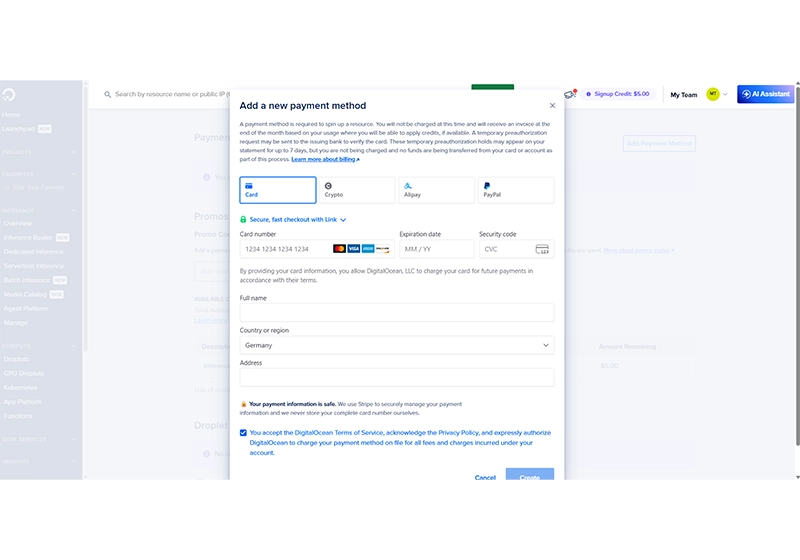Screen dimensions: 800x560
Task: Click the search magnifier icon
Action: point(108,94)
